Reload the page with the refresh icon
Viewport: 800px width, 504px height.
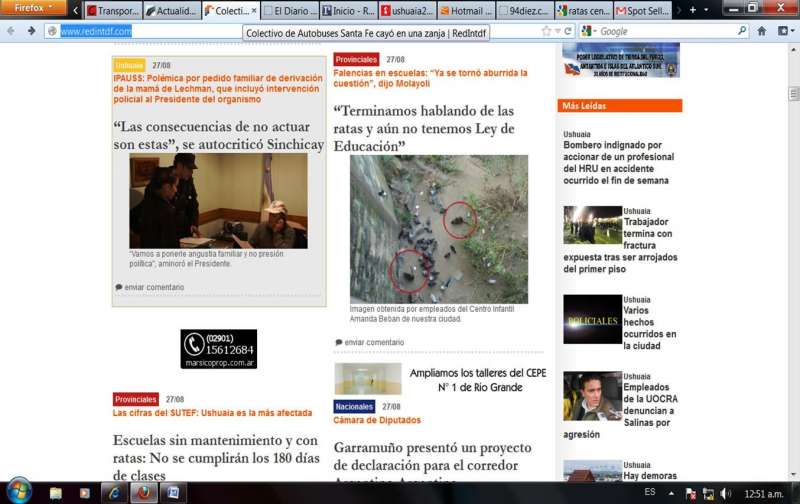(567, 31)
